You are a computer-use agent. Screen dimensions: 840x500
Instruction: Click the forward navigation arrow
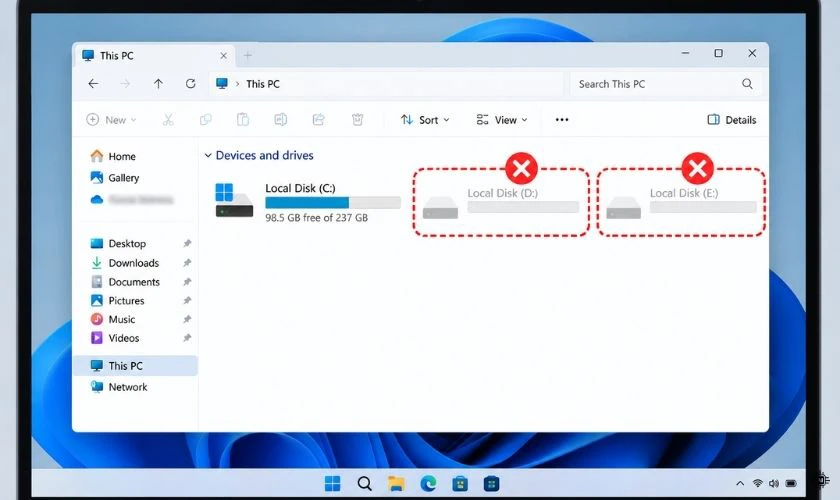(125, 84)
